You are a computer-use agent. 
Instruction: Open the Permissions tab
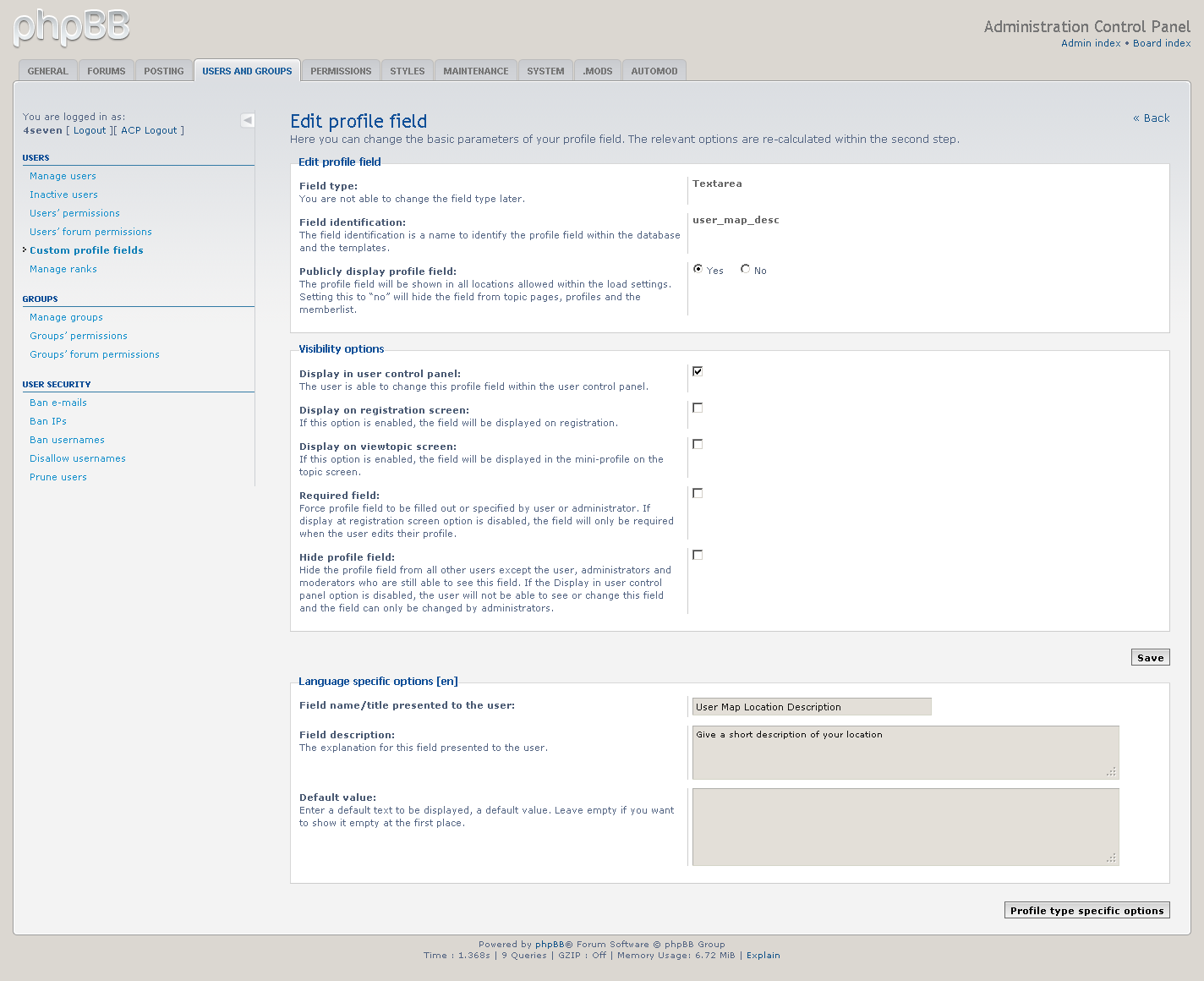[340, 71]
